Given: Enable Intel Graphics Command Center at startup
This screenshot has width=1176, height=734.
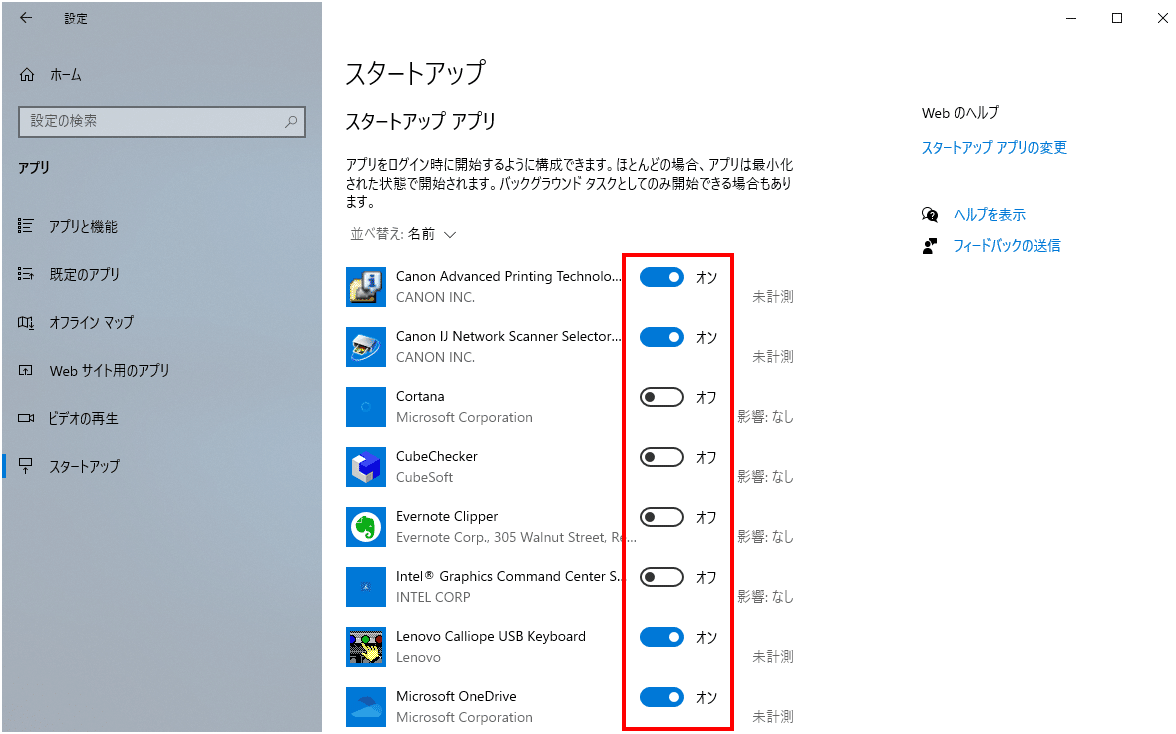Looking at the screenshot, I should [662, 577].
